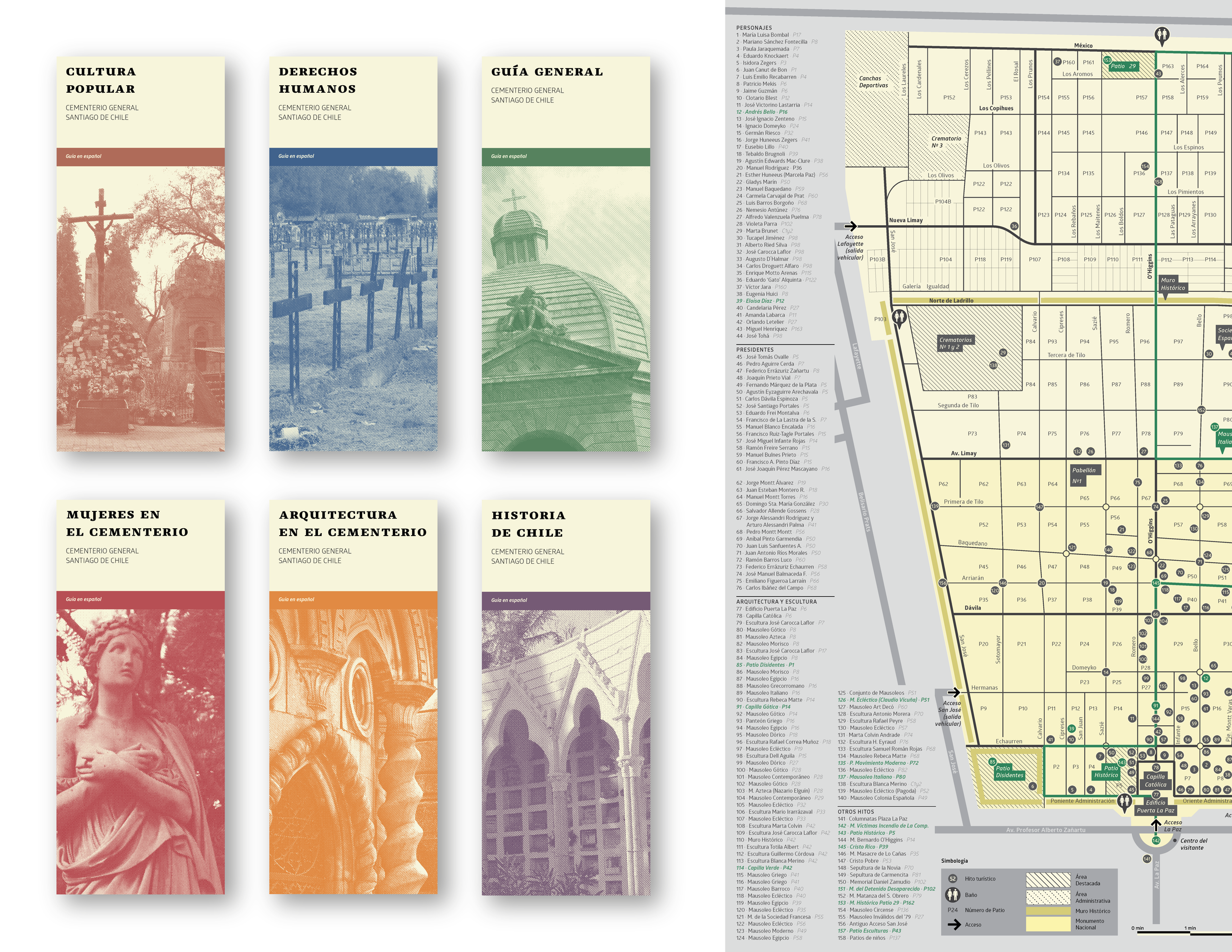The height and width of the screenshot is (952, 1232).
Task: Click the Centro del visitante label
Action: click(1194, 844)
